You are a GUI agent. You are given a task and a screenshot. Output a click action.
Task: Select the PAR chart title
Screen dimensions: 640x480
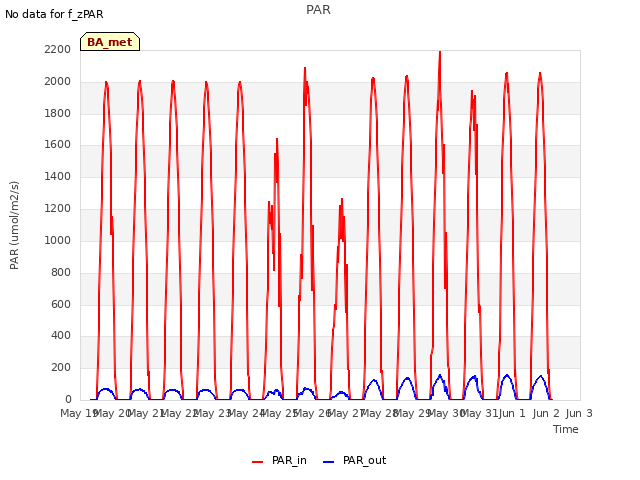tap(318, 10)
